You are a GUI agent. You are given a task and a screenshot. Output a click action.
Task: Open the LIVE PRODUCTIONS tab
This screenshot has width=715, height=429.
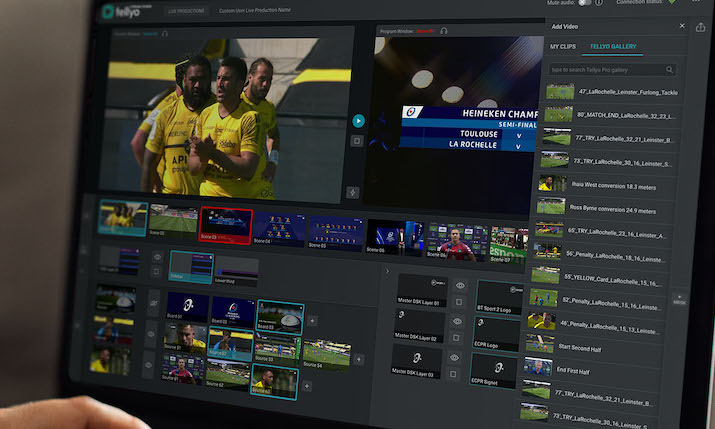186,11
